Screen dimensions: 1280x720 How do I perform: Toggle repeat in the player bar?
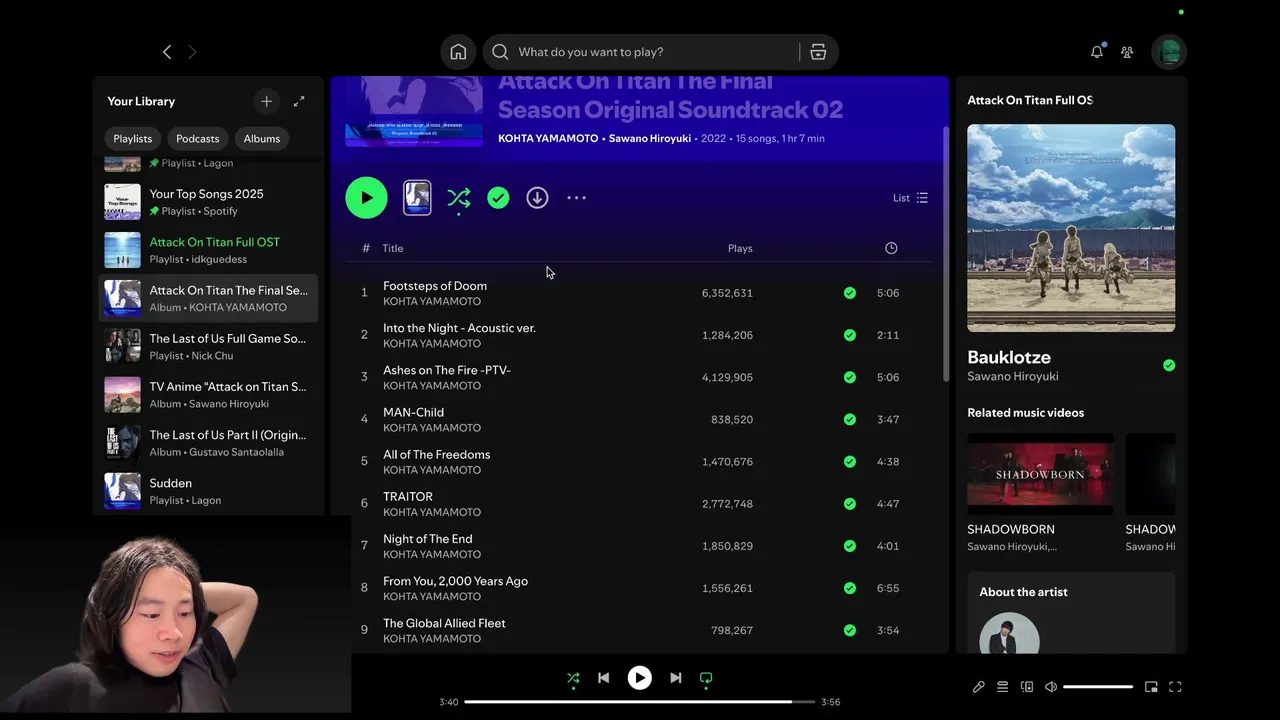click(706, 678)
